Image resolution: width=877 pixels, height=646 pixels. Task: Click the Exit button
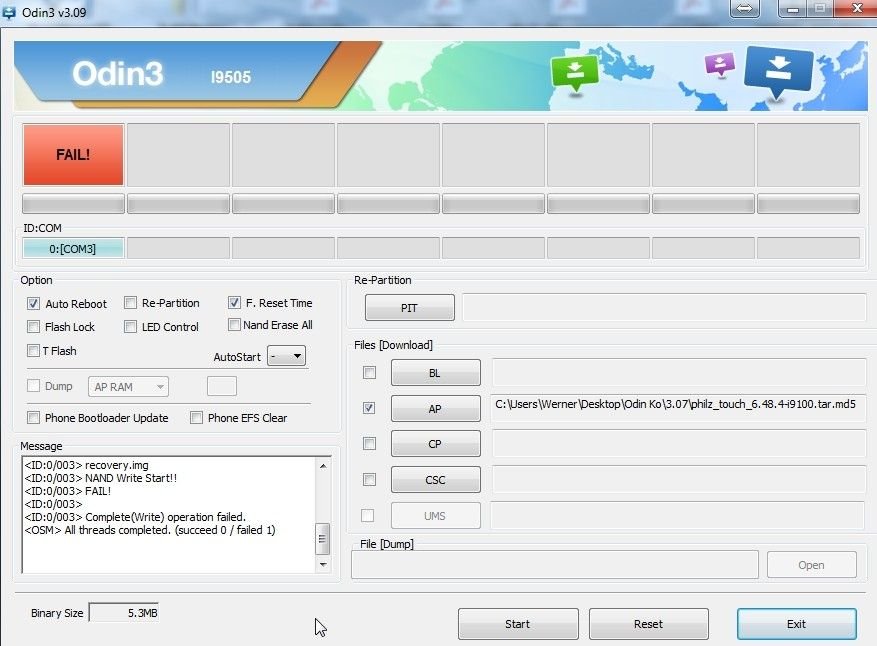796,624
